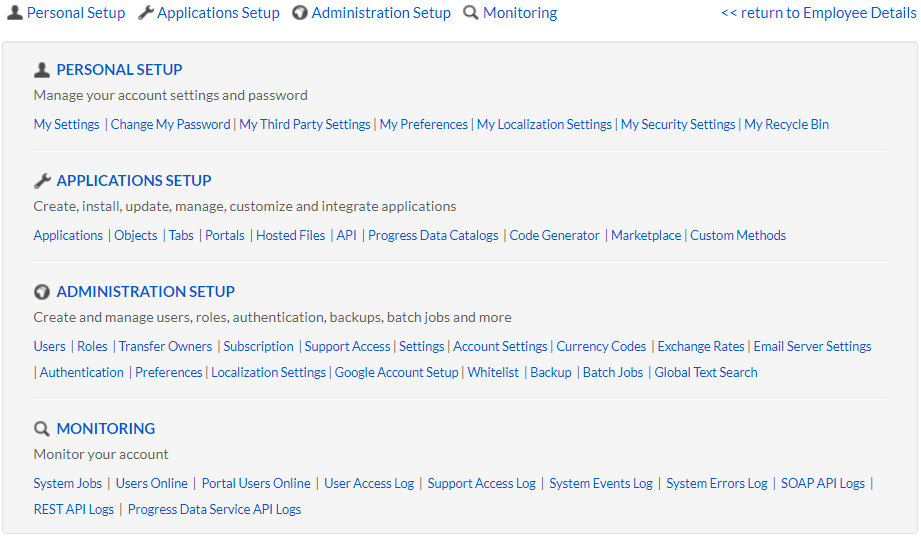The image size is (921, 537).
Task: Open Hosted Files under Applications Setup
Action: point(290,236)
